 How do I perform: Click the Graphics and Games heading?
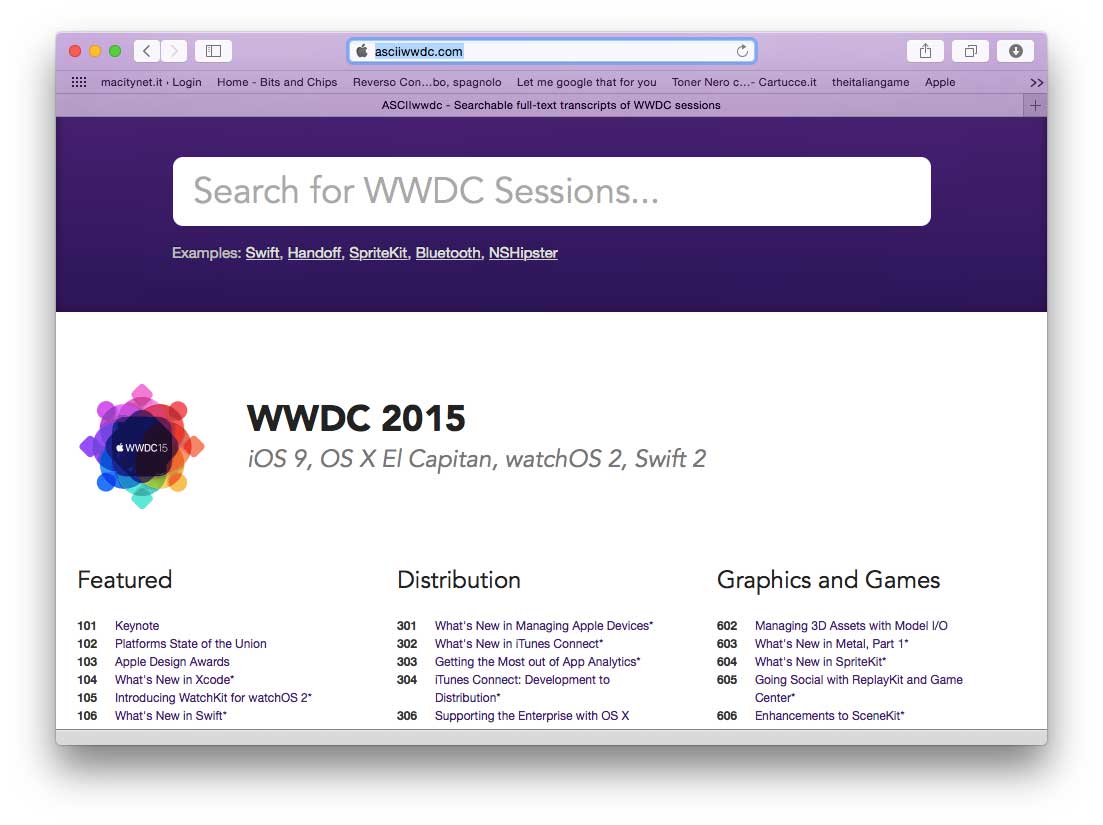tap(829, 581)
